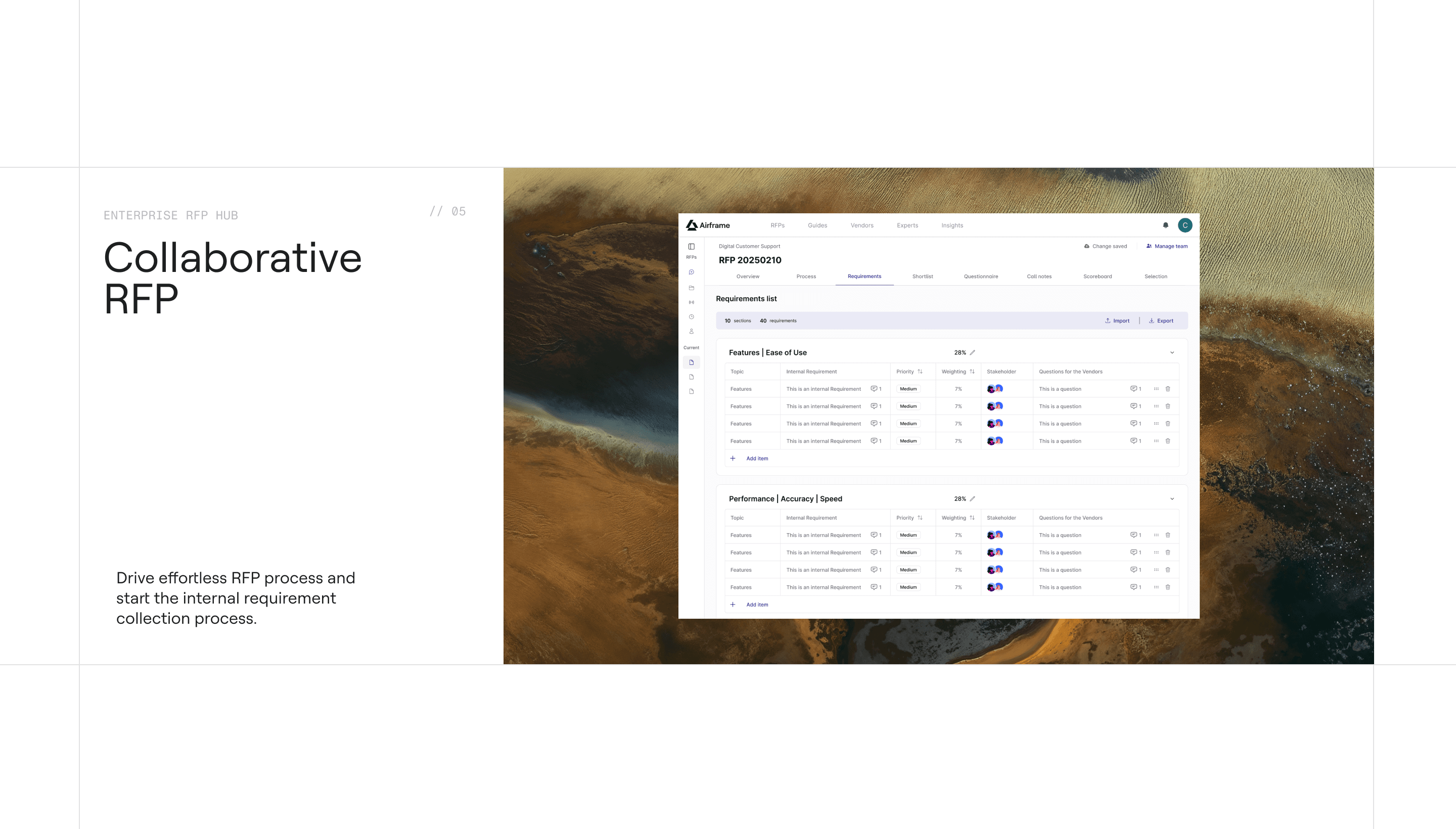Open the second document icon under Current
The height and width of the screenshot is (829, 1456).
click(691, 377)
